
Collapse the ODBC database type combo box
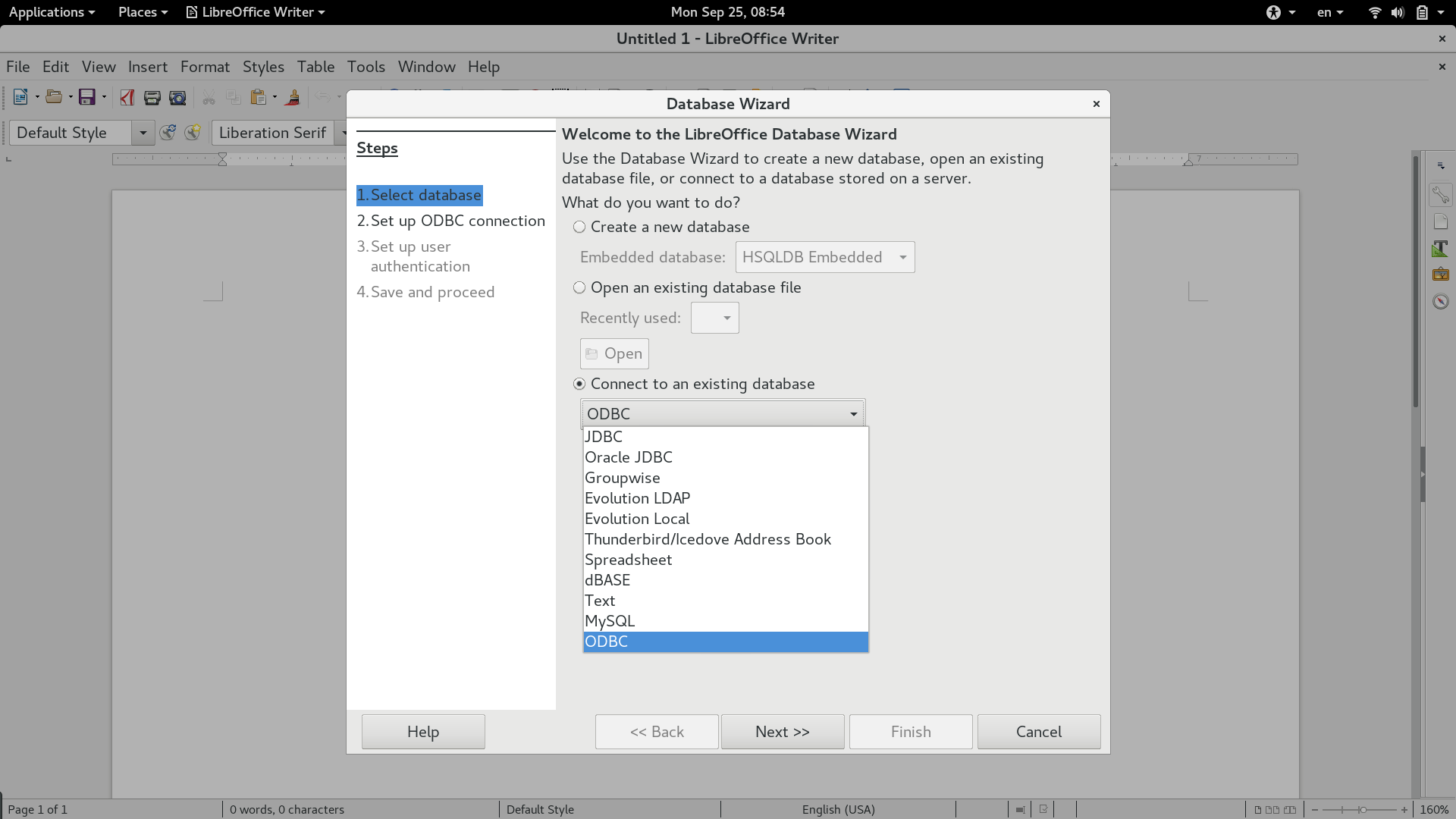pyautogui.click(x=723, y=413)
